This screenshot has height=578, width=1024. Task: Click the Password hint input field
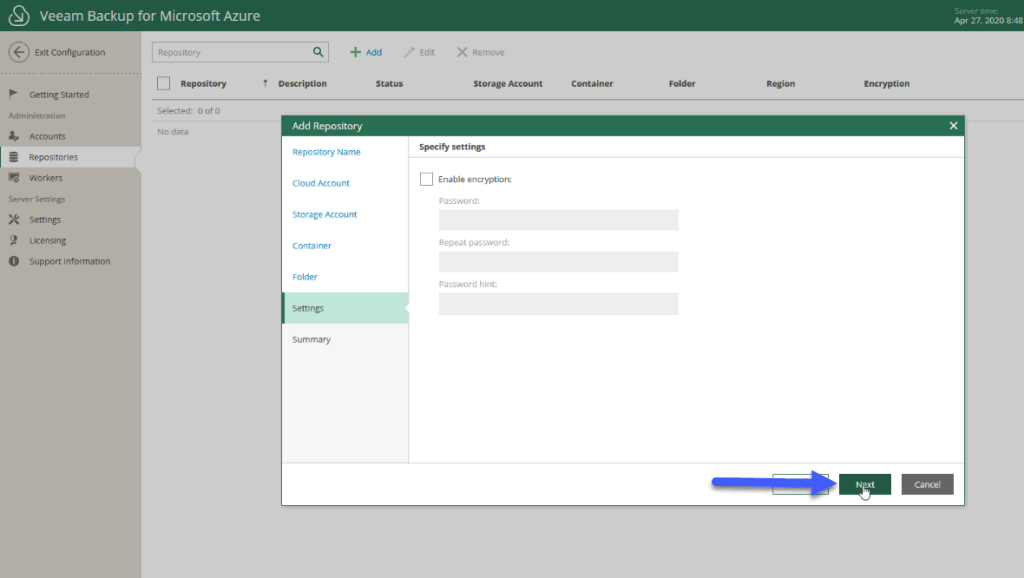point(558,304)
